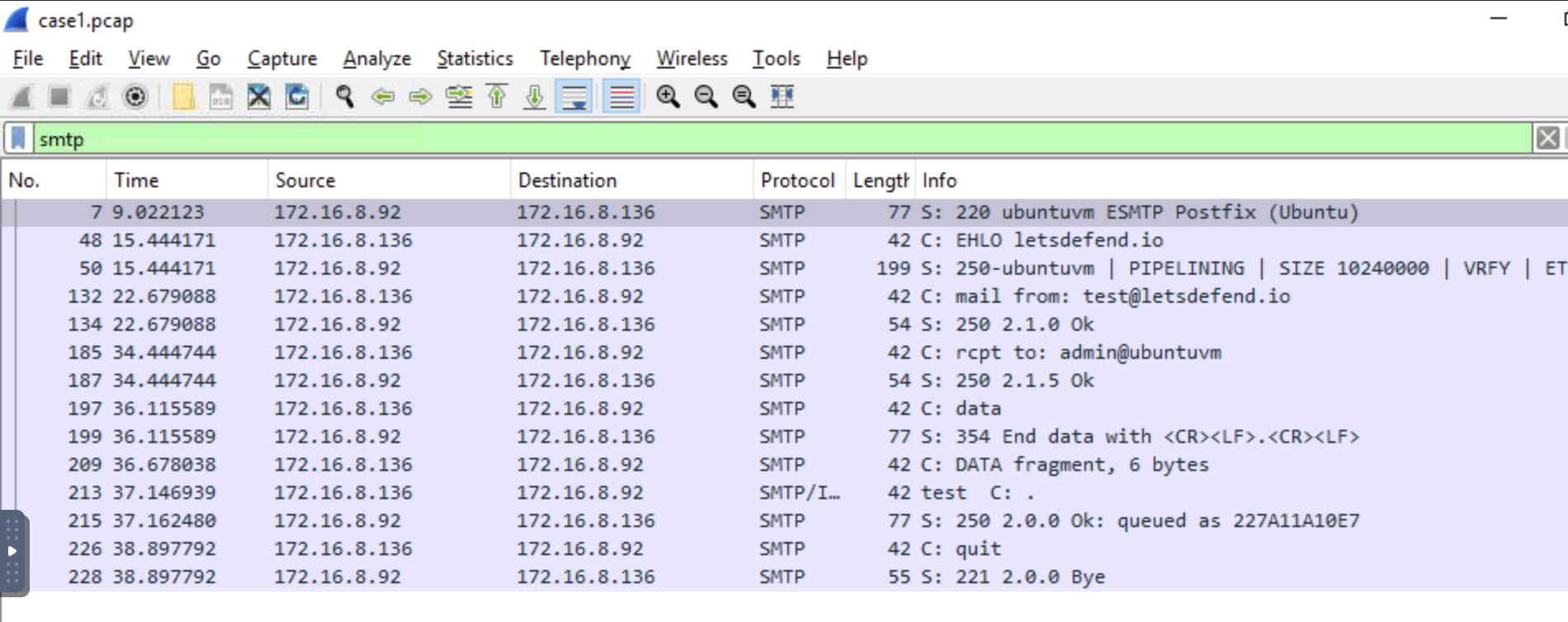
Task: Click the Stop capture square icon
Action: click(x=59, y=97)
